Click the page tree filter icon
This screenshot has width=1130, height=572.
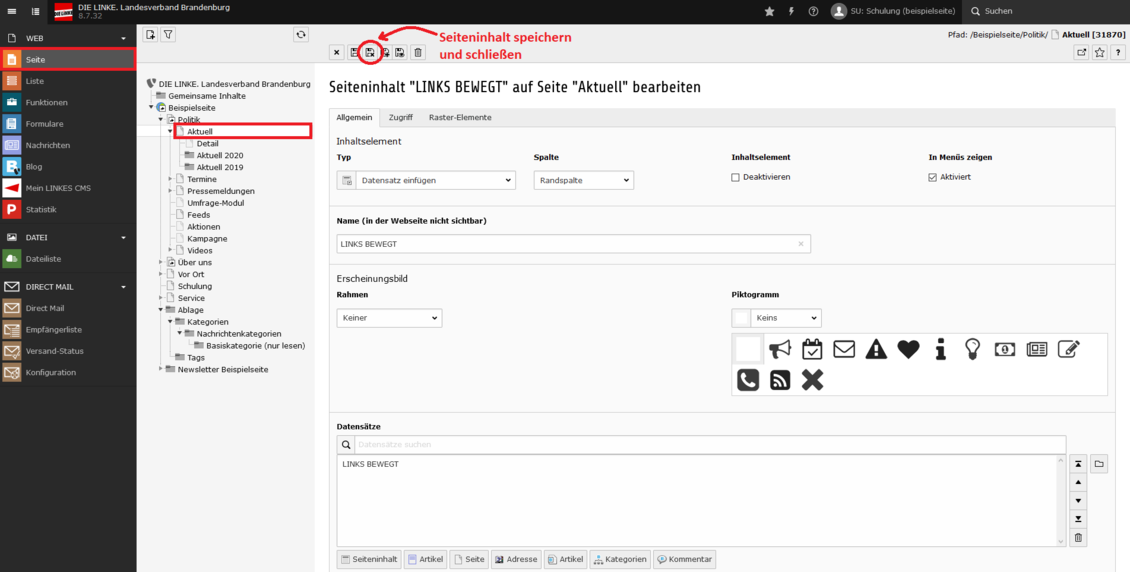tap(167, 35)
